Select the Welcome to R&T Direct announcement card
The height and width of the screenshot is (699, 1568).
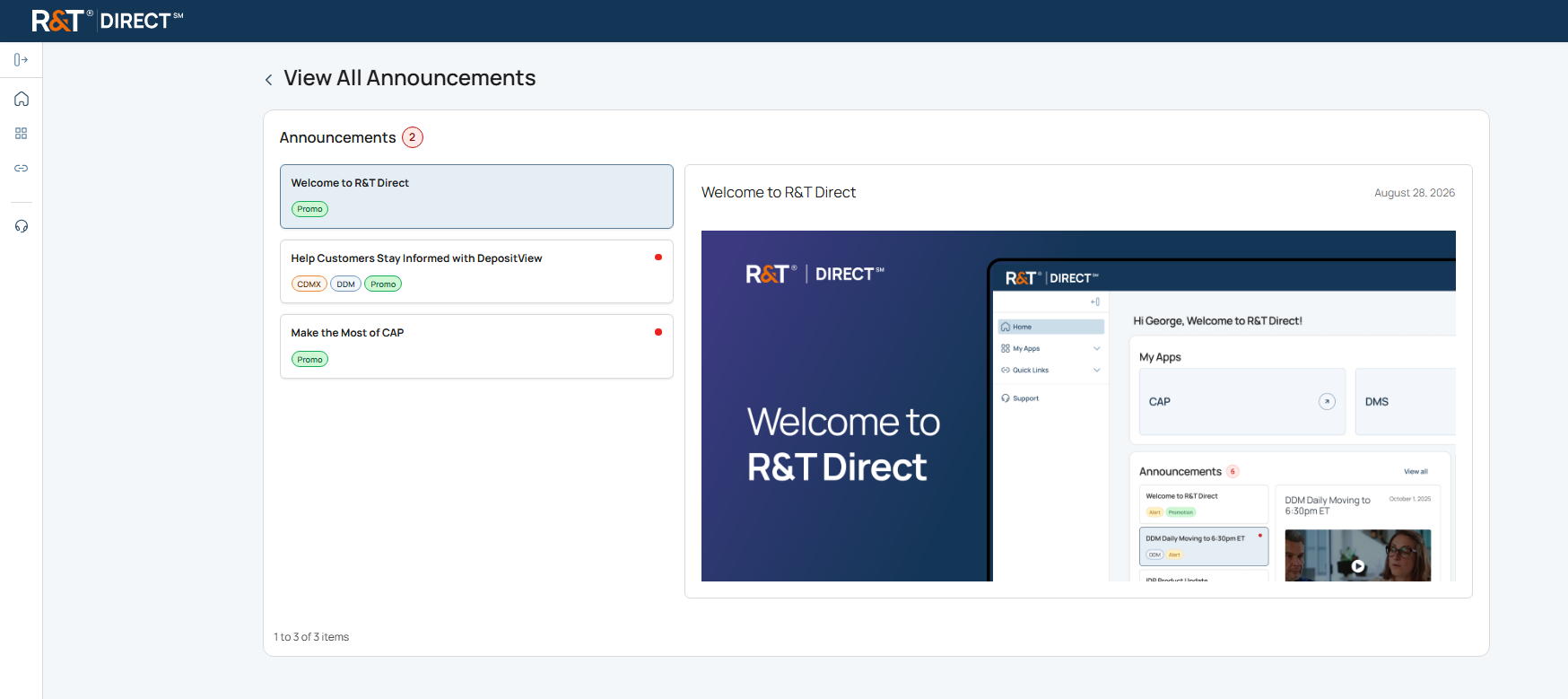click(x=476, y=197)
